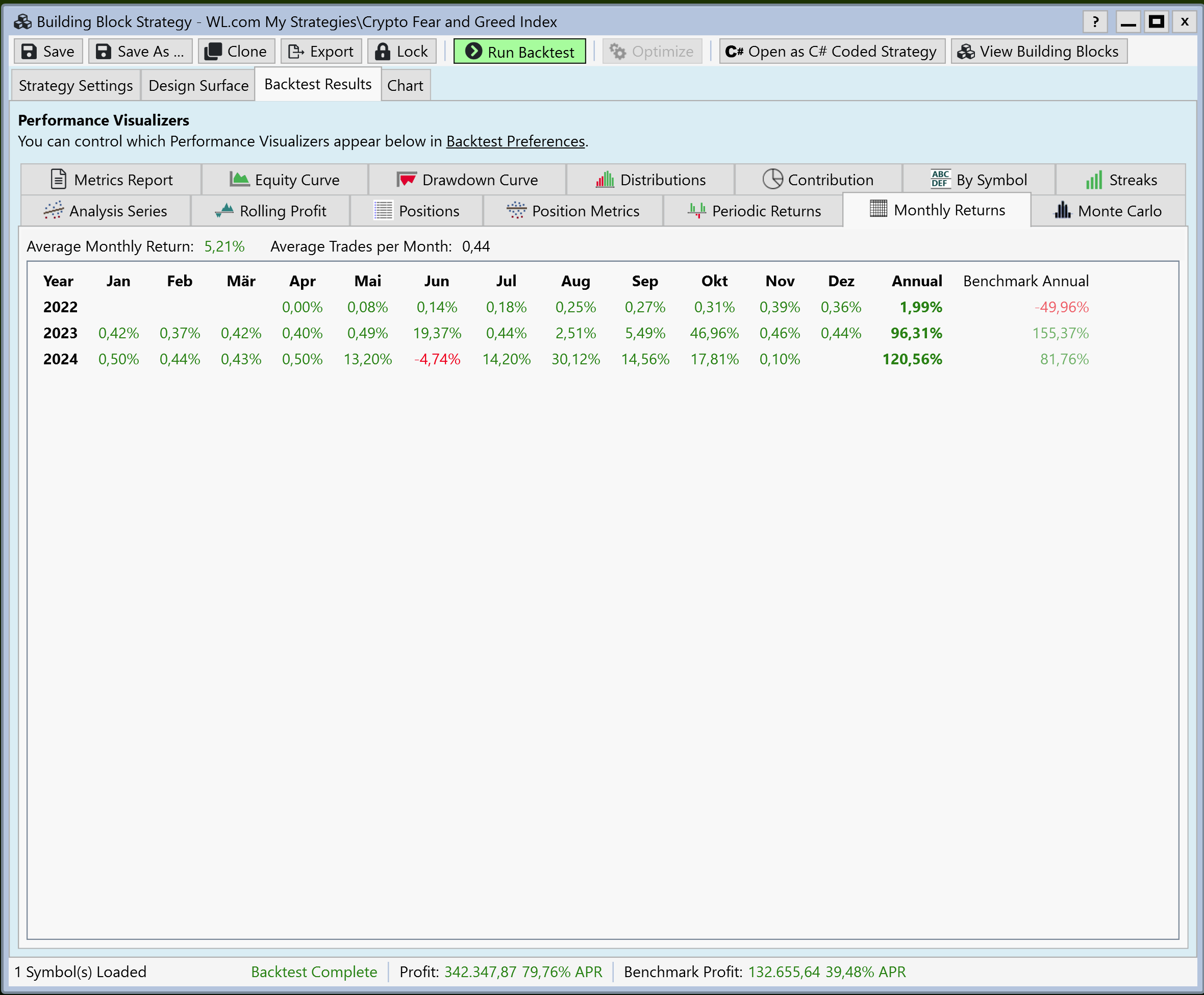Switch to the Design Surface tab
This screenshot has height=995, width=1204.
[x=198, y=85]
